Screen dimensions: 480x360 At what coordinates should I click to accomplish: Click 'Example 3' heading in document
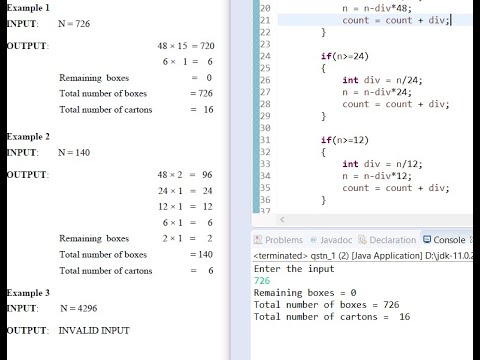(28, 293)
